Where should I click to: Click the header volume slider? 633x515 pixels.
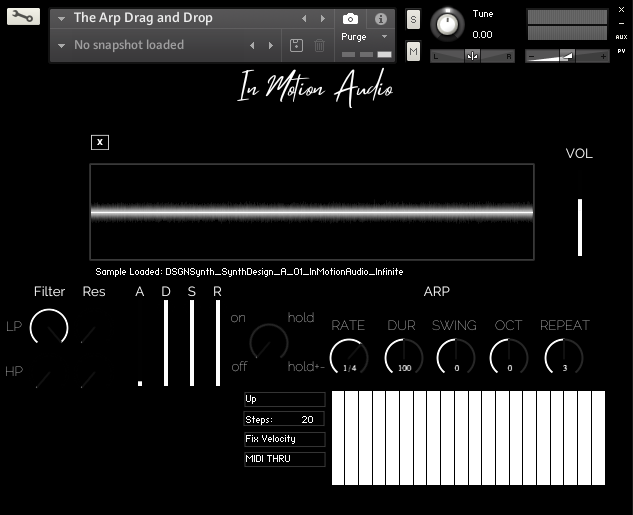click(567, 56)
